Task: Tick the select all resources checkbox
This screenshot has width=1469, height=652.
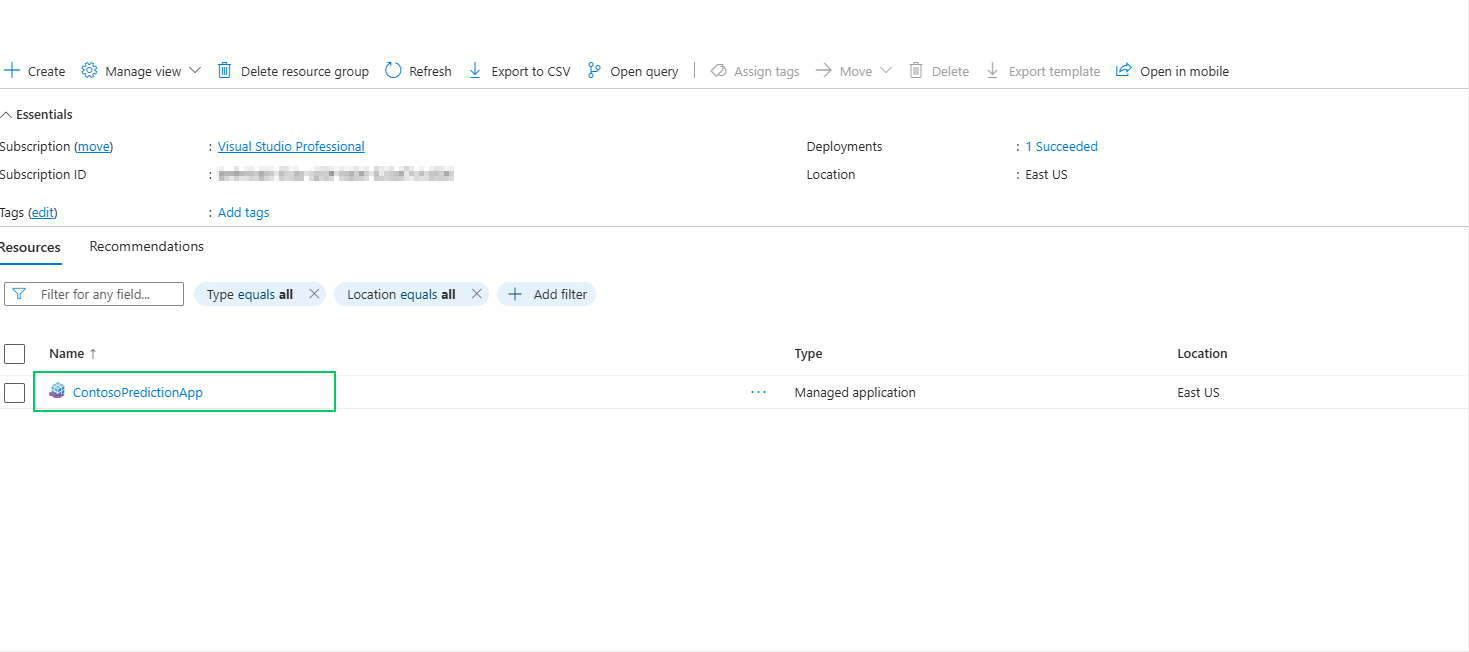Action: point(15,354)
